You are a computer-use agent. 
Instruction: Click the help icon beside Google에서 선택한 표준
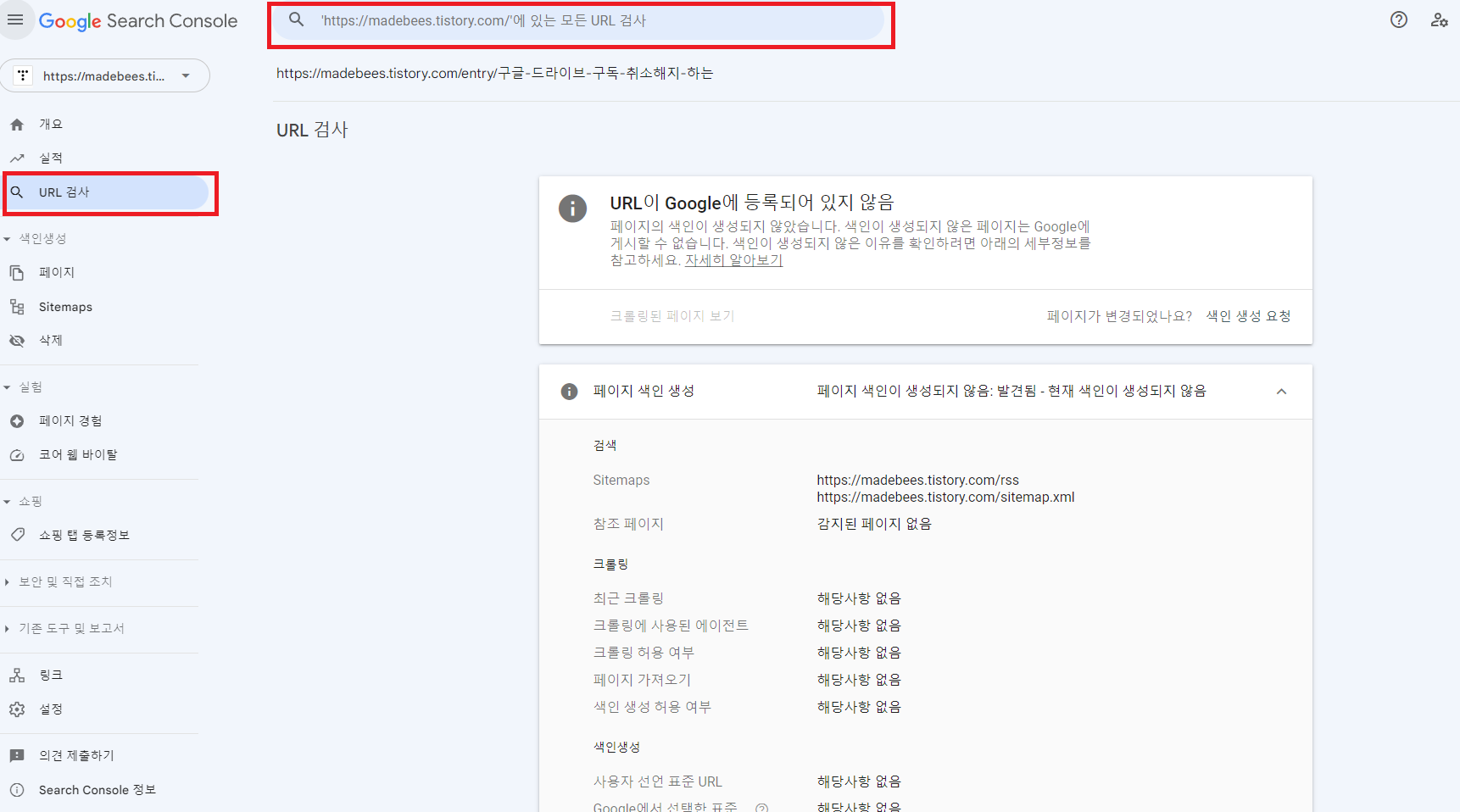(761, 808)
